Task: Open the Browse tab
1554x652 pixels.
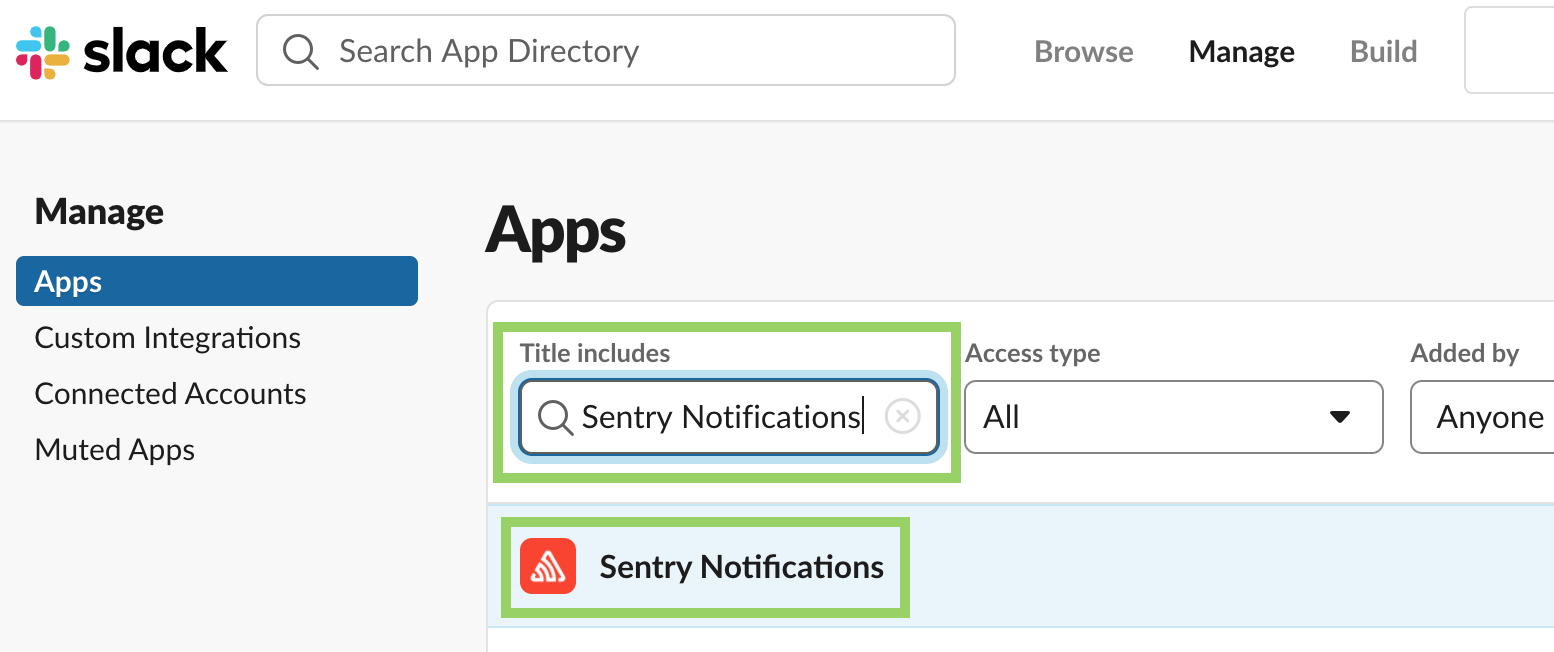Action: pos(1084,51)
